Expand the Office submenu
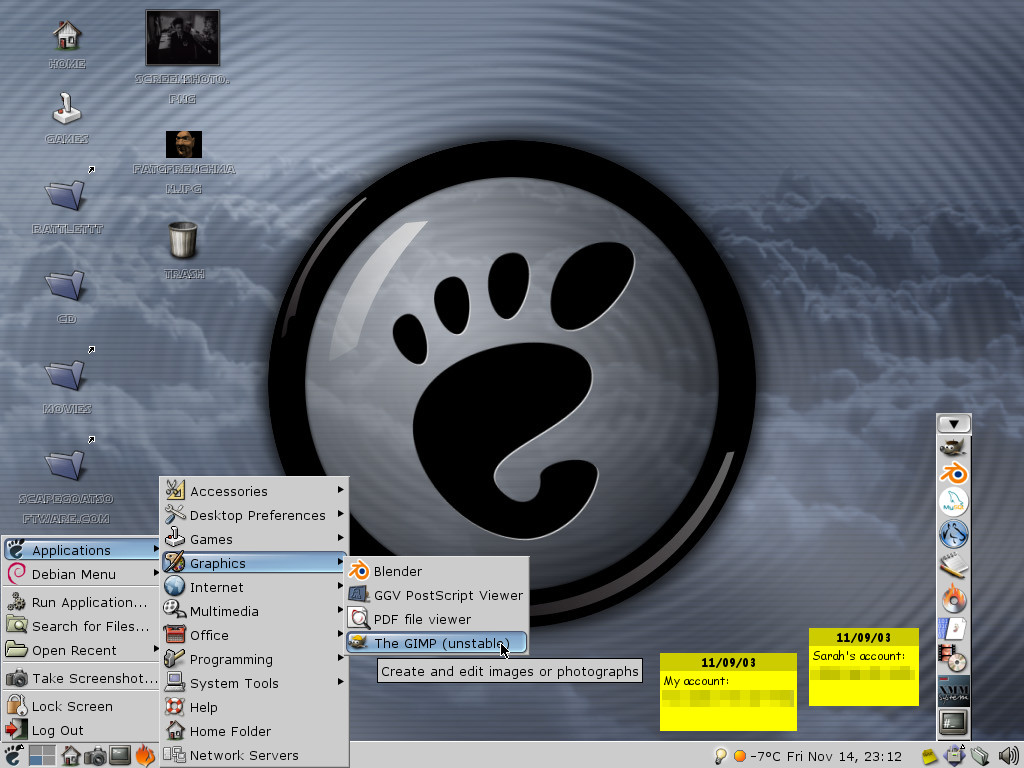 [254, 635]
